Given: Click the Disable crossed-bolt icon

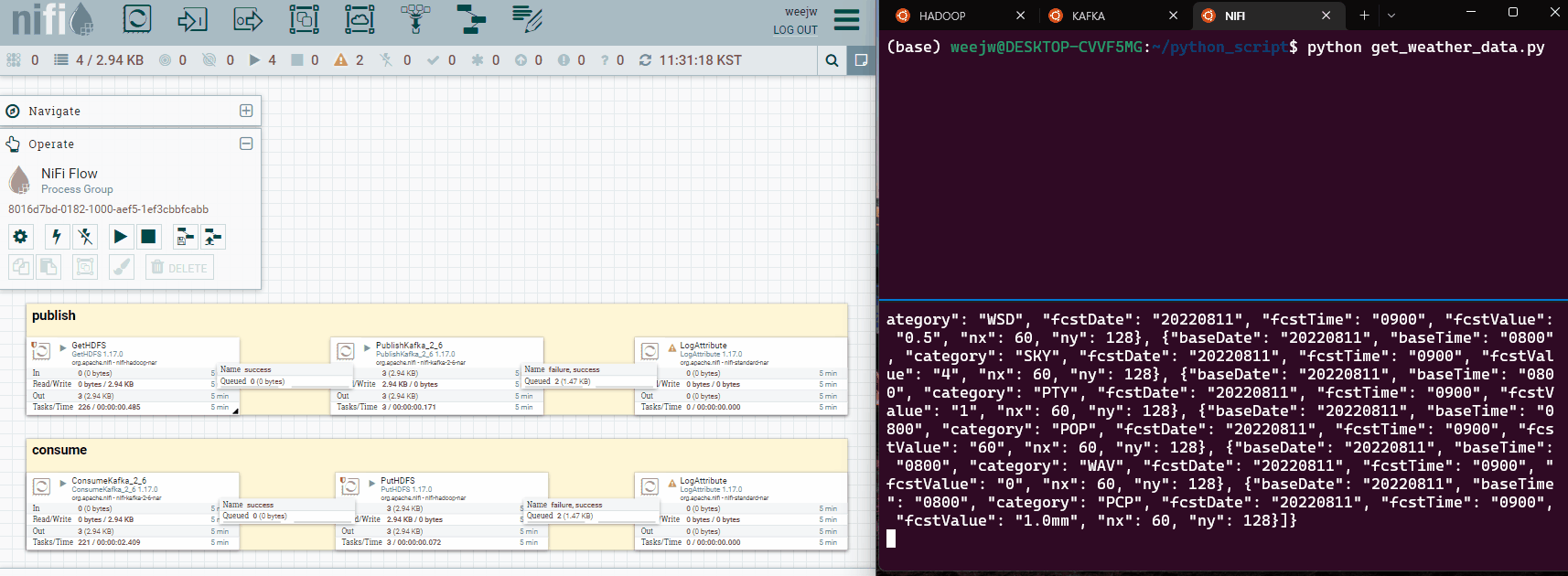Looking at the screenshot, I should click(85, 237).
